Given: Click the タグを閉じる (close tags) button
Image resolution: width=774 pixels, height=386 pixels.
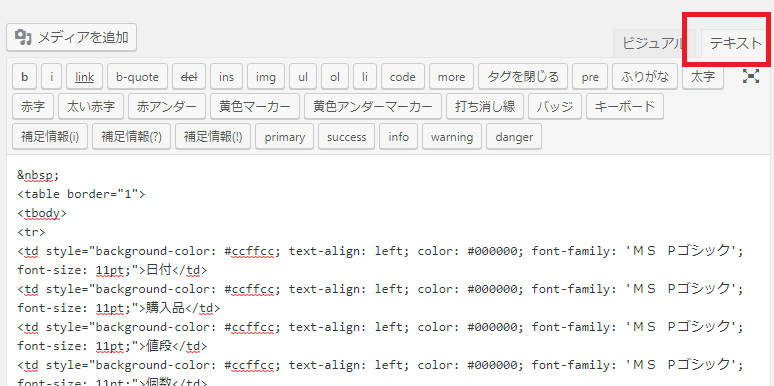Looking at the screenshot, I should point(523,77).
